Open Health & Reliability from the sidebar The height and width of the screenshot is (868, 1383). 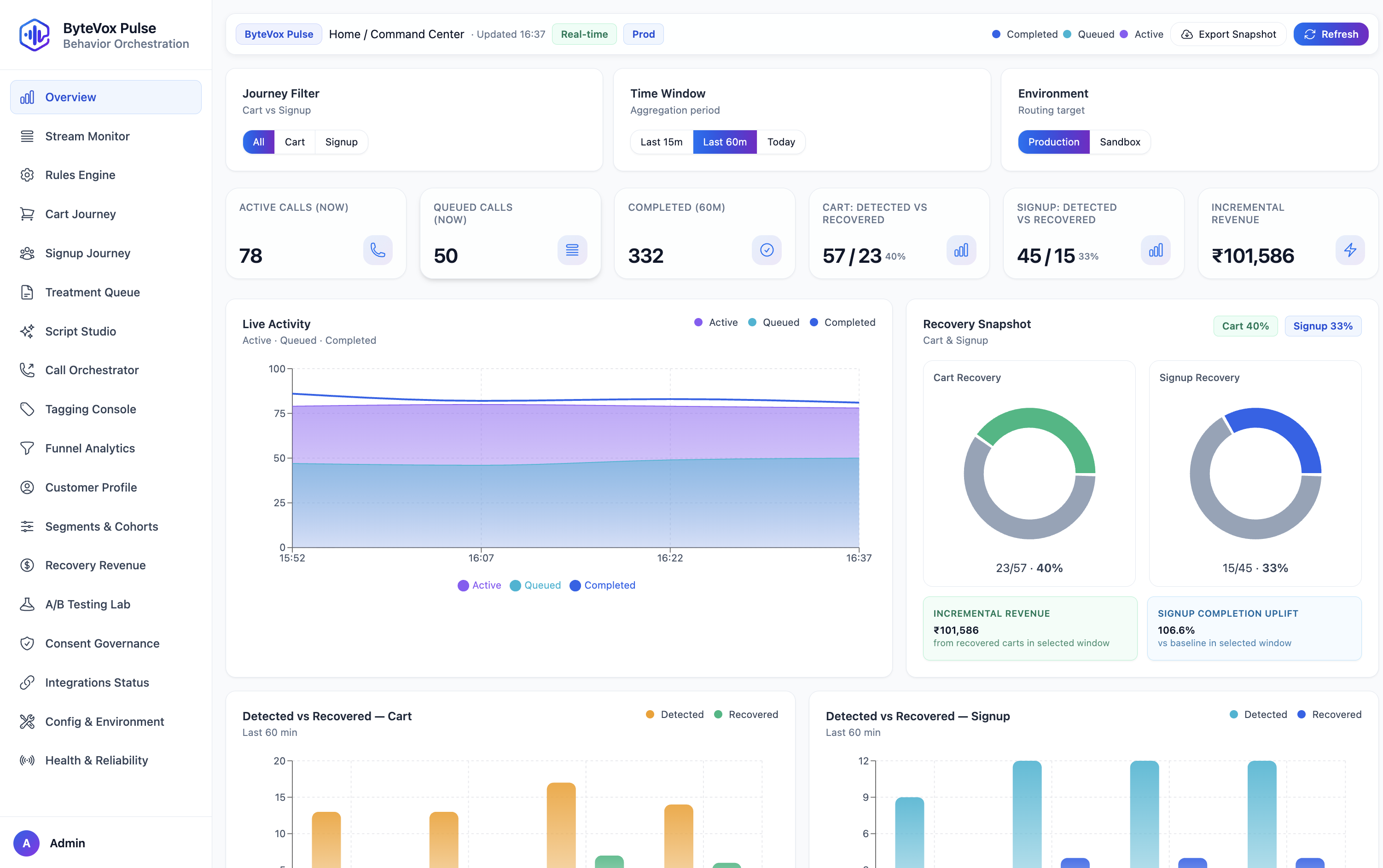(96, 760)
